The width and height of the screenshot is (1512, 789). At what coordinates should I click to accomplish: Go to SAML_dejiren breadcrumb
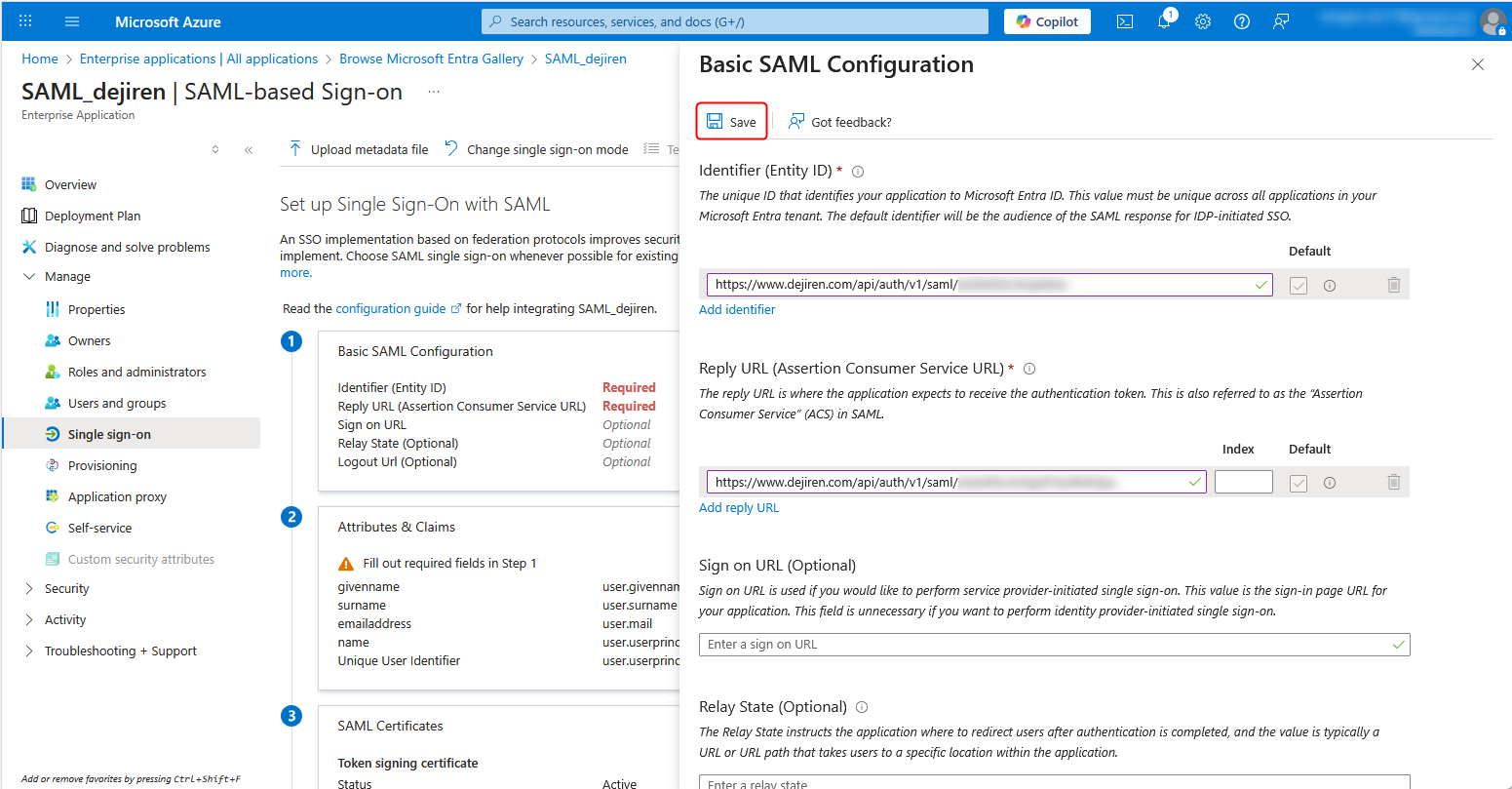585,59
